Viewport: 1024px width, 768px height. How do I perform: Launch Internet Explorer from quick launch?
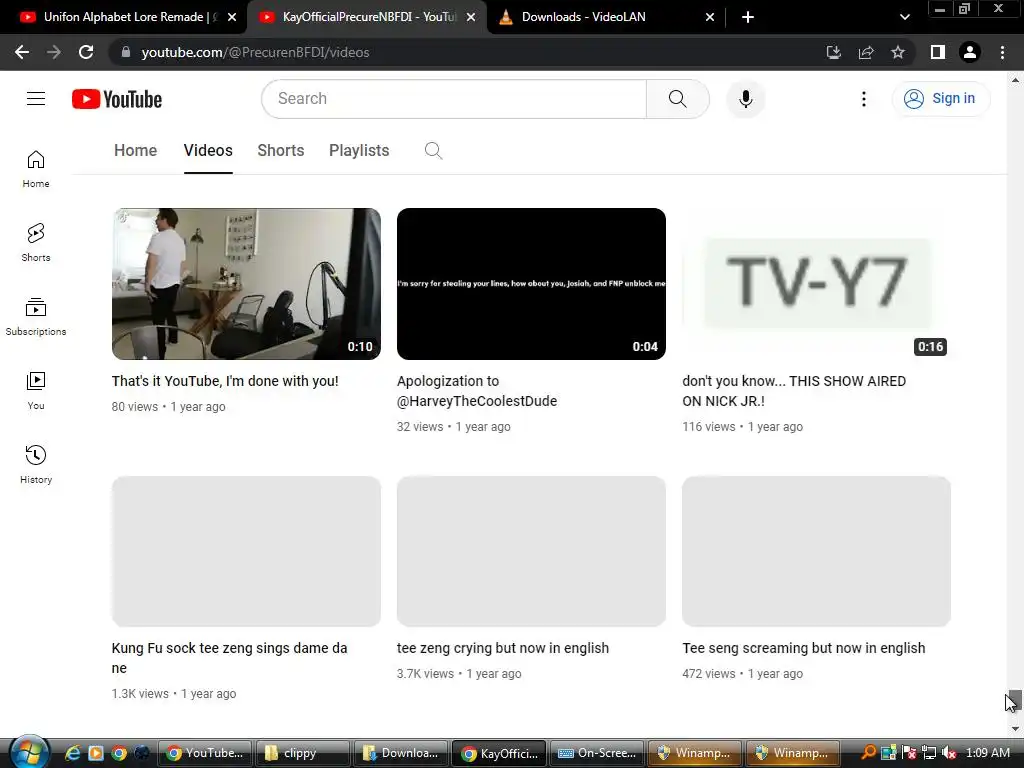[72, 753]
